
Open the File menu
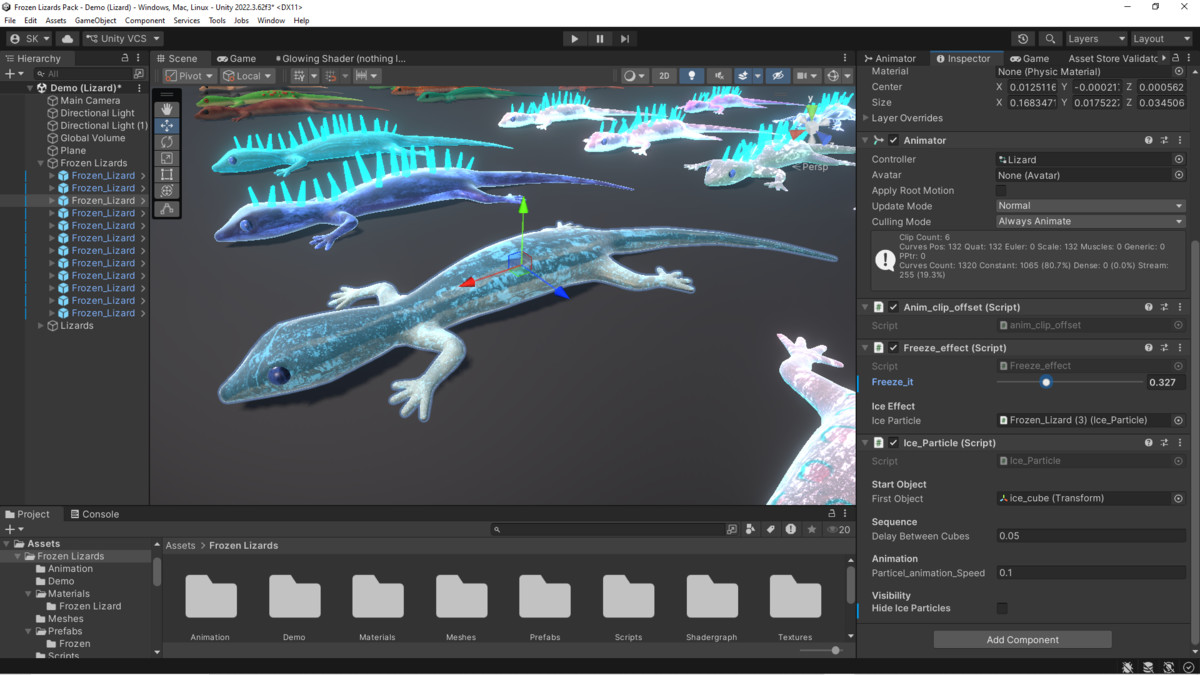(x=10, y=20)
